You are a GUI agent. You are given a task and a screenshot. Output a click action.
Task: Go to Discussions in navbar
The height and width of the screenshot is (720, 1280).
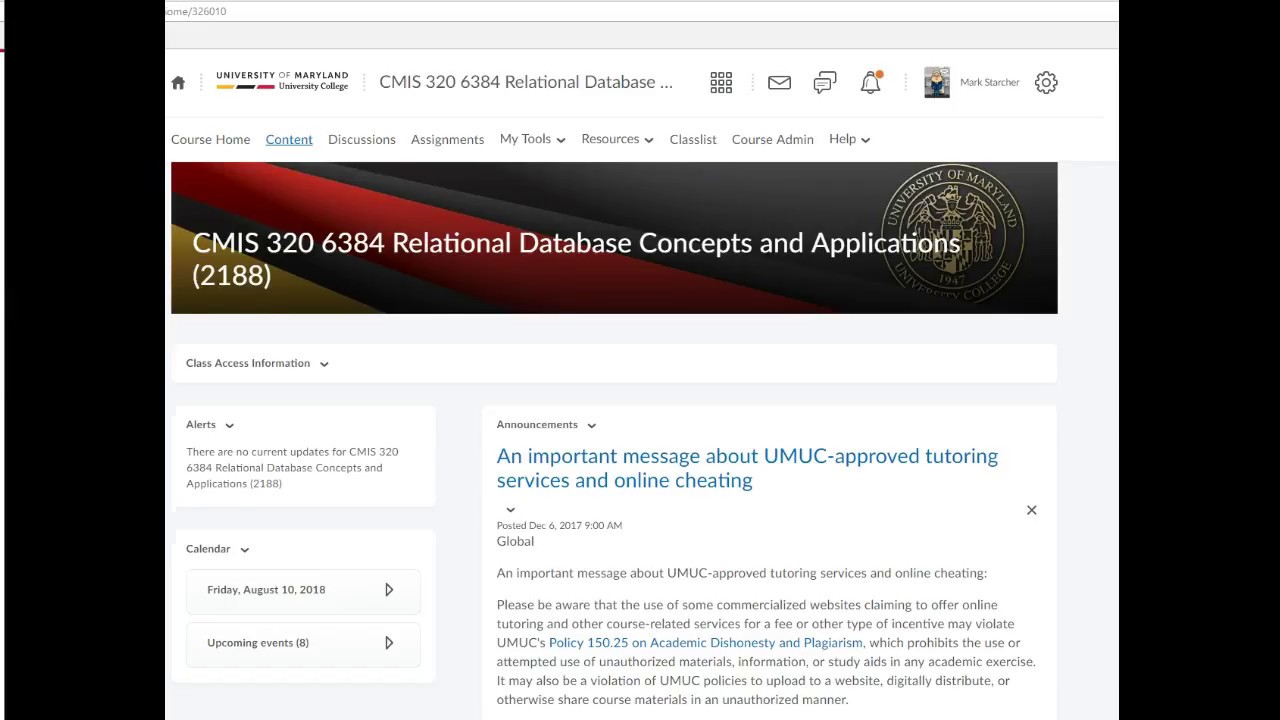pos(362,139)
